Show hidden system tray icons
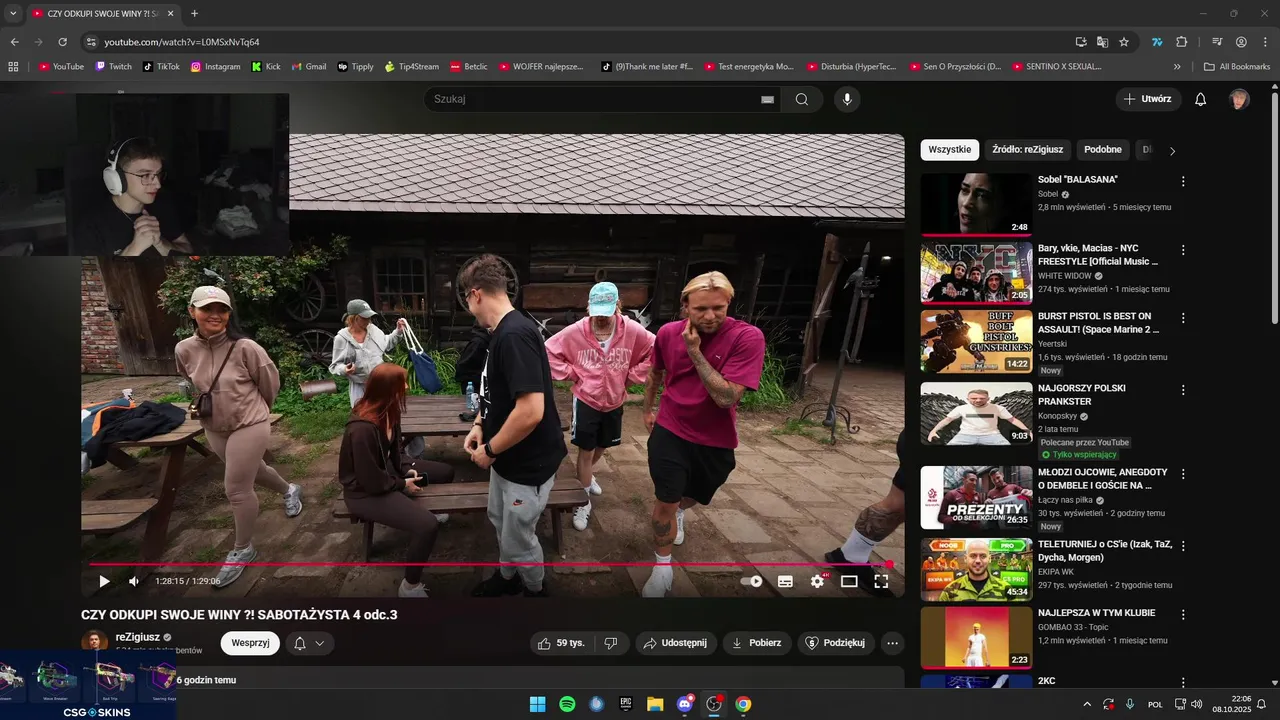 1087,704
